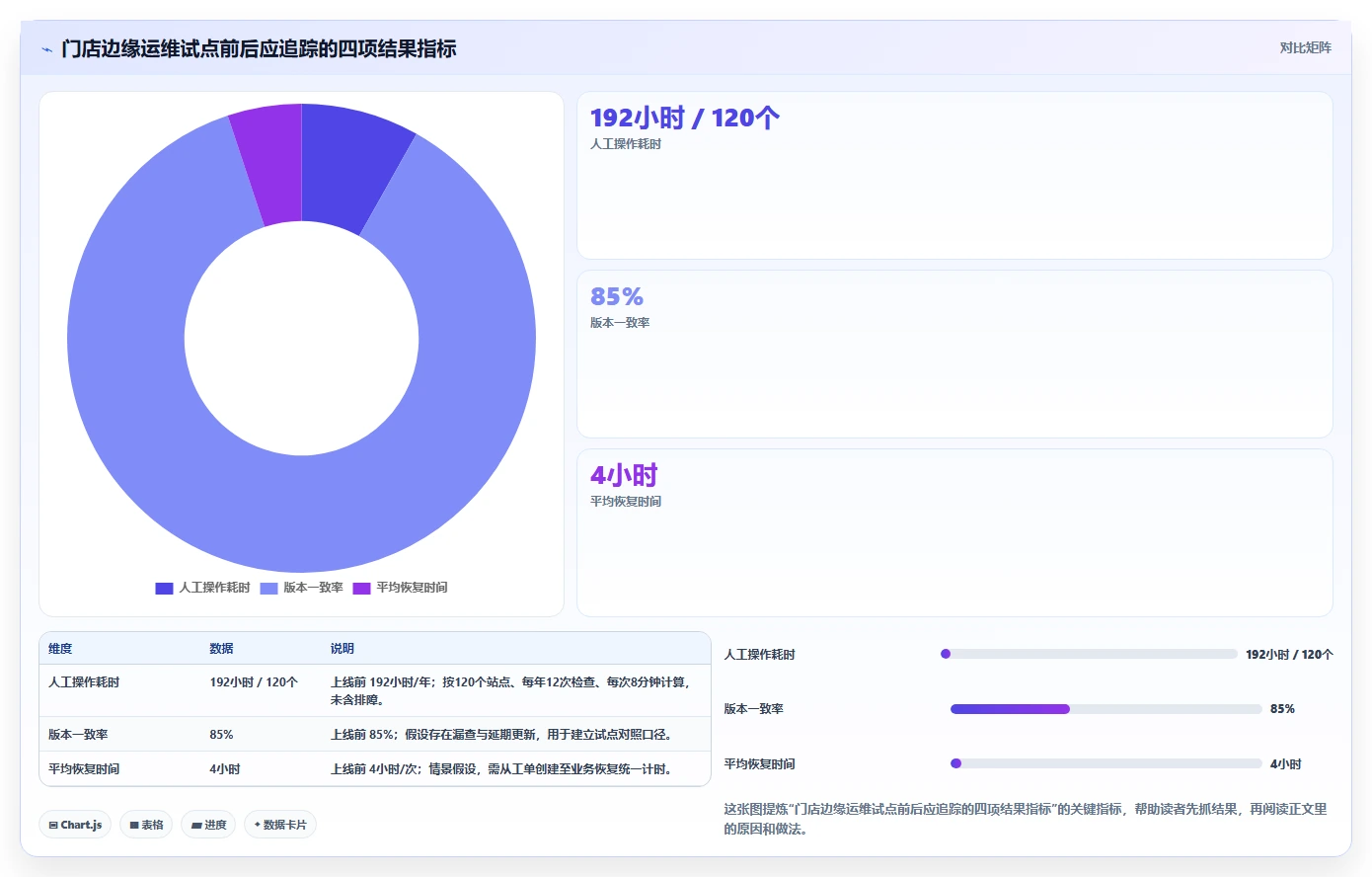Click the chart summary paragraph starting 这张图提炼
This screenshot has width=1372, height=877.
[x=1025, y=819]
